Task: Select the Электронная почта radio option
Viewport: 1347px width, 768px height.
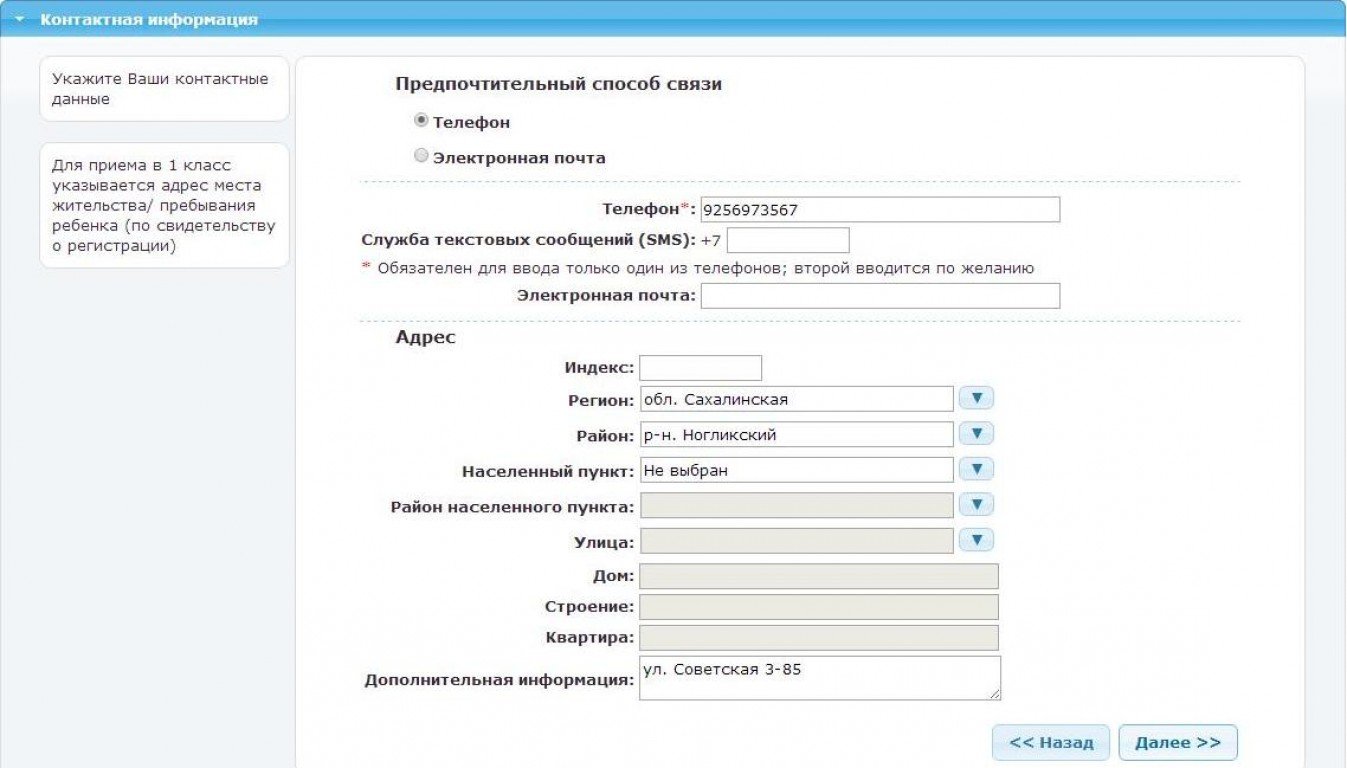Action: pyautogui.click(x=421, y=156)
